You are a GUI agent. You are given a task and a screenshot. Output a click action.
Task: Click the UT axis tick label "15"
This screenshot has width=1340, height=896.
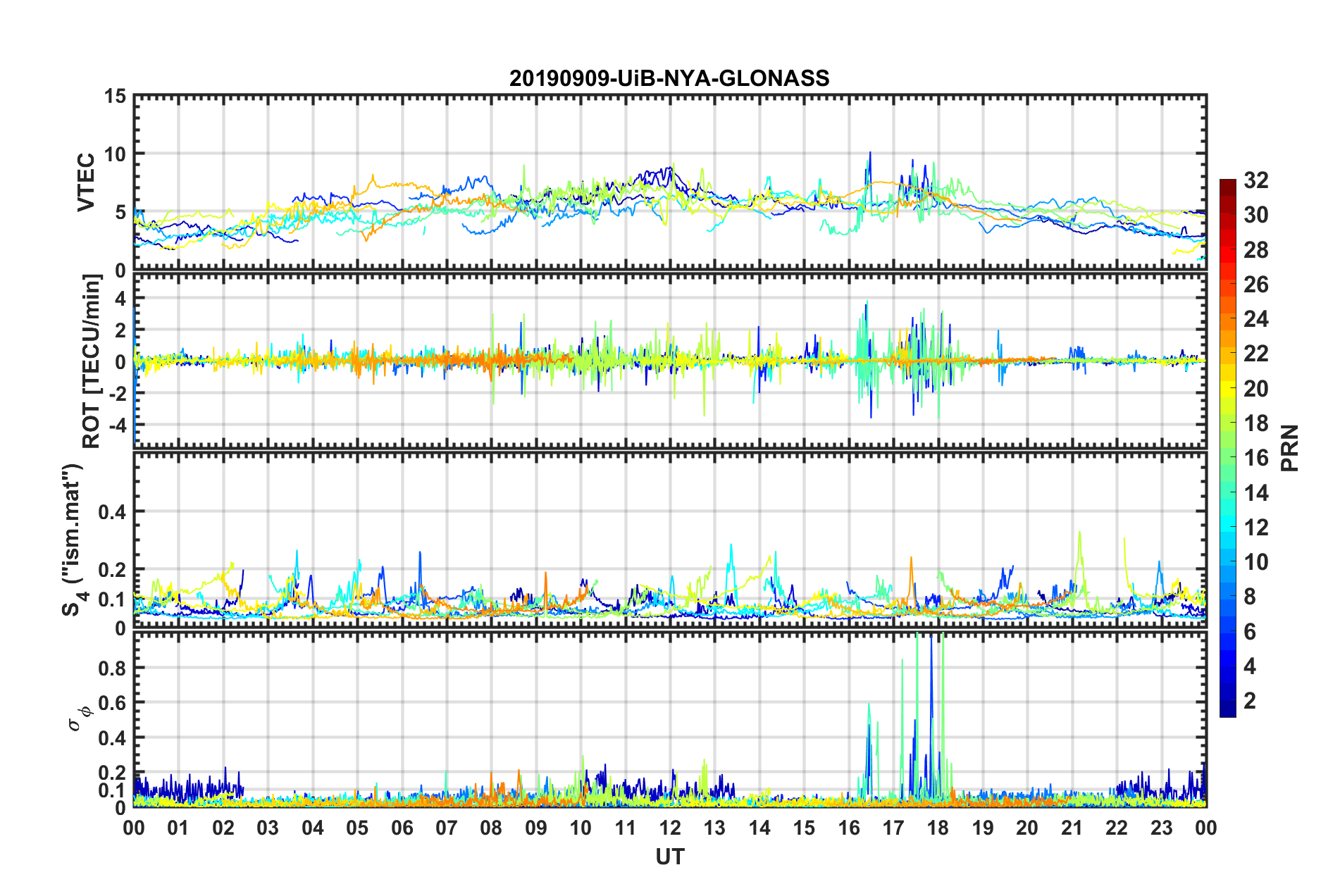coord(804,828)
